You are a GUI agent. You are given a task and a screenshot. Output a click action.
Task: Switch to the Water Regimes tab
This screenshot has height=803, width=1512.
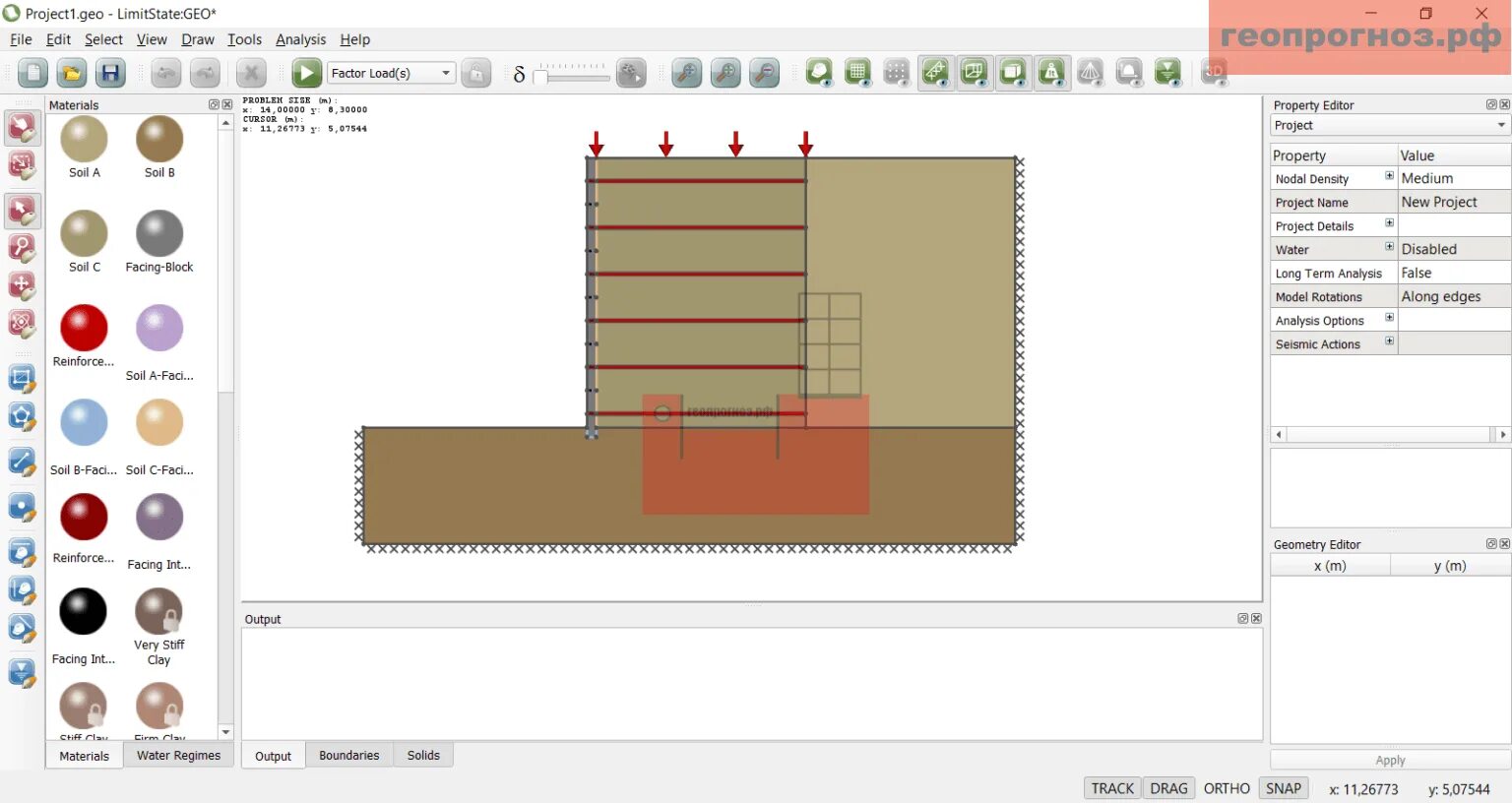pos(178,755)
